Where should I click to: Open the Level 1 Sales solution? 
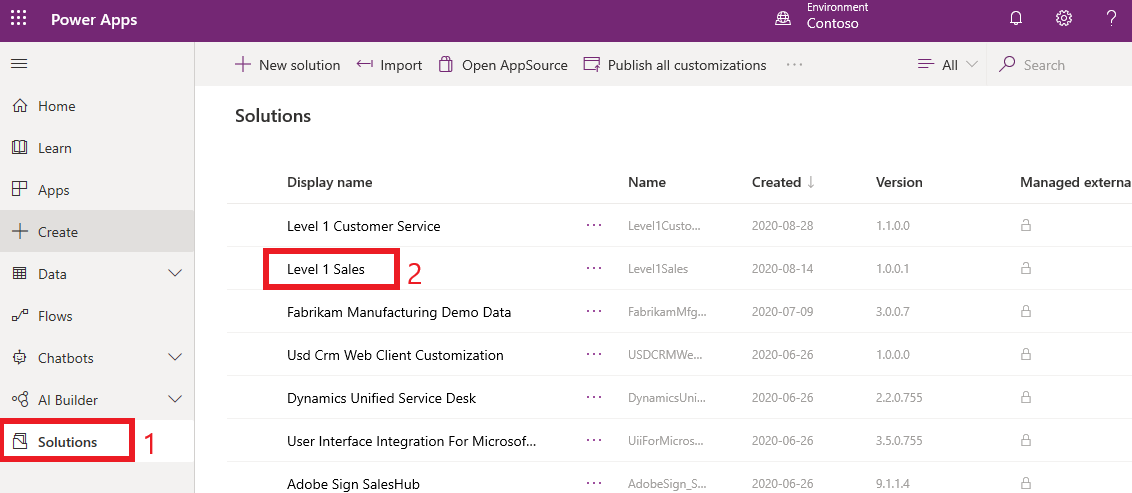(x=326, y=269)
